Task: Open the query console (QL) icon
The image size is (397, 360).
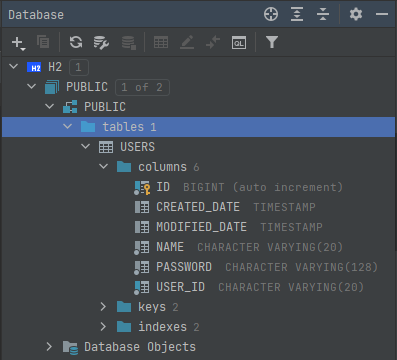Action: (x=239, y=43)
